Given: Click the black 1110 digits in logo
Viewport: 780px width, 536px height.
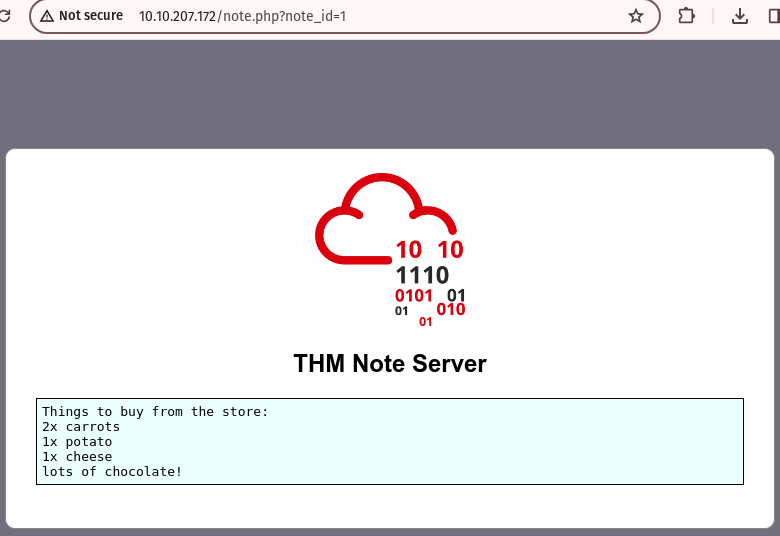Looking at the screenshot, I should point(422,275).
